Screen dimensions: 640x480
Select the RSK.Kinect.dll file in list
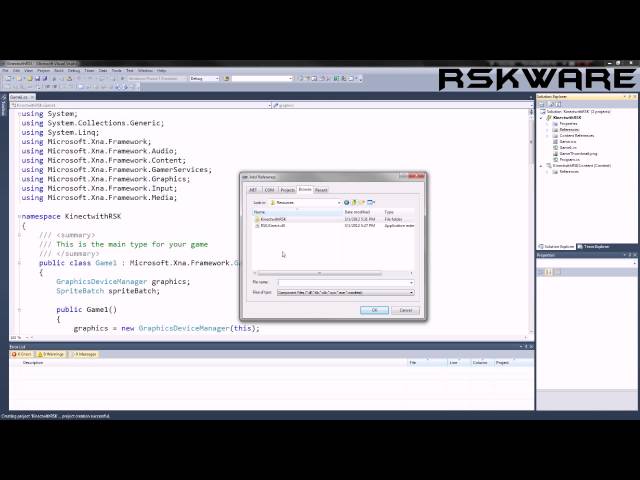(x=272, y=225)
